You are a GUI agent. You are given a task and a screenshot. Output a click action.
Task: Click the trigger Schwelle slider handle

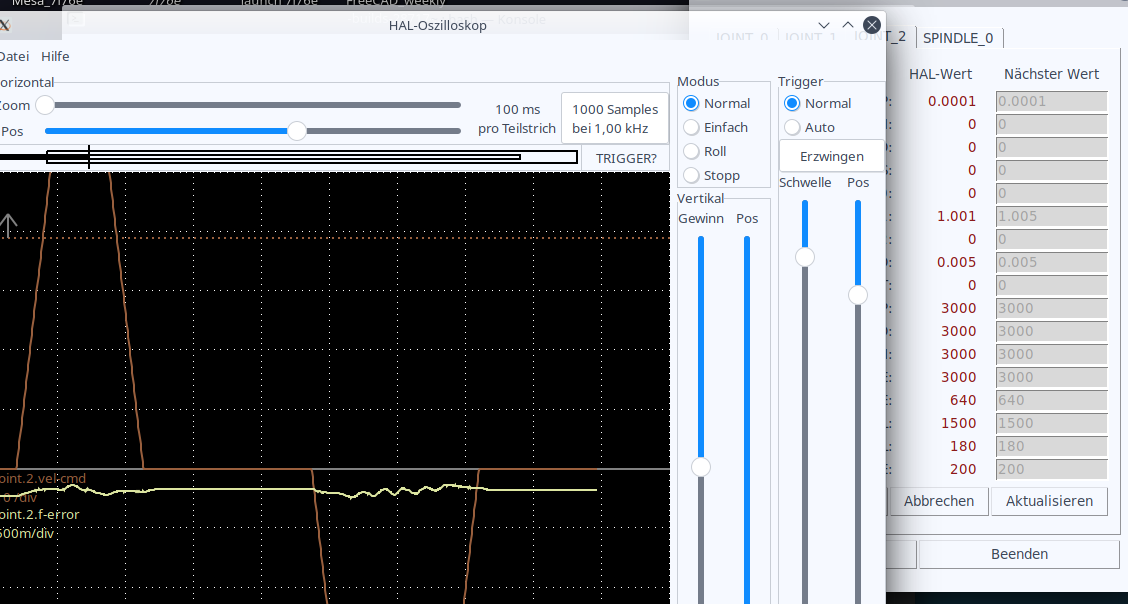805,257
